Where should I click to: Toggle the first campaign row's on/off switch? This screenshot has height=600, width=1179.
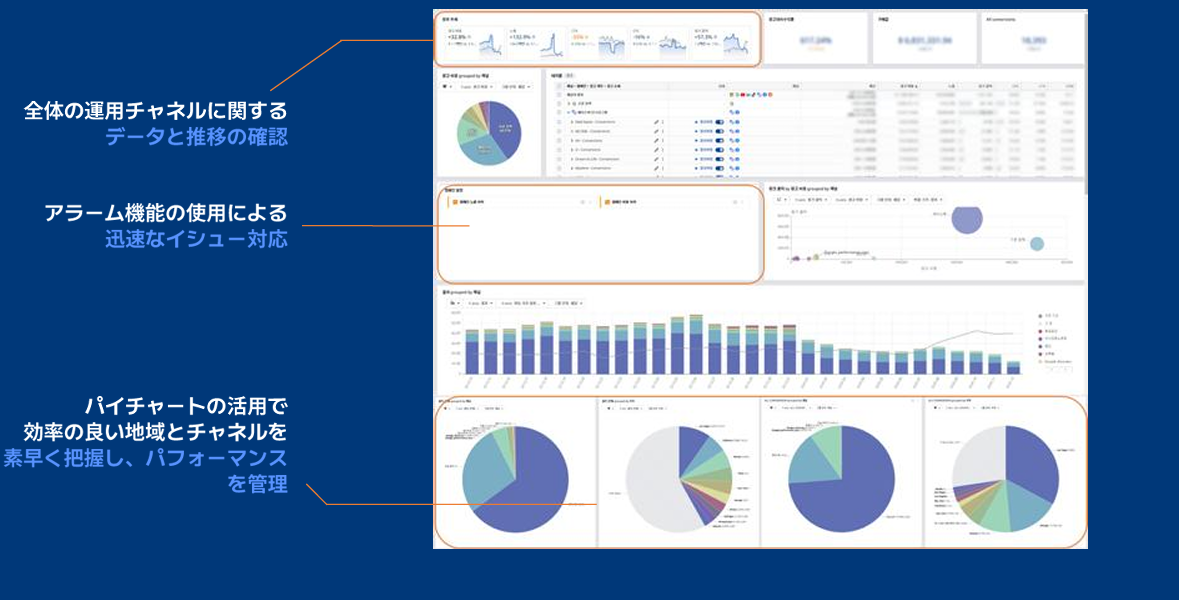tap(719, 122)
